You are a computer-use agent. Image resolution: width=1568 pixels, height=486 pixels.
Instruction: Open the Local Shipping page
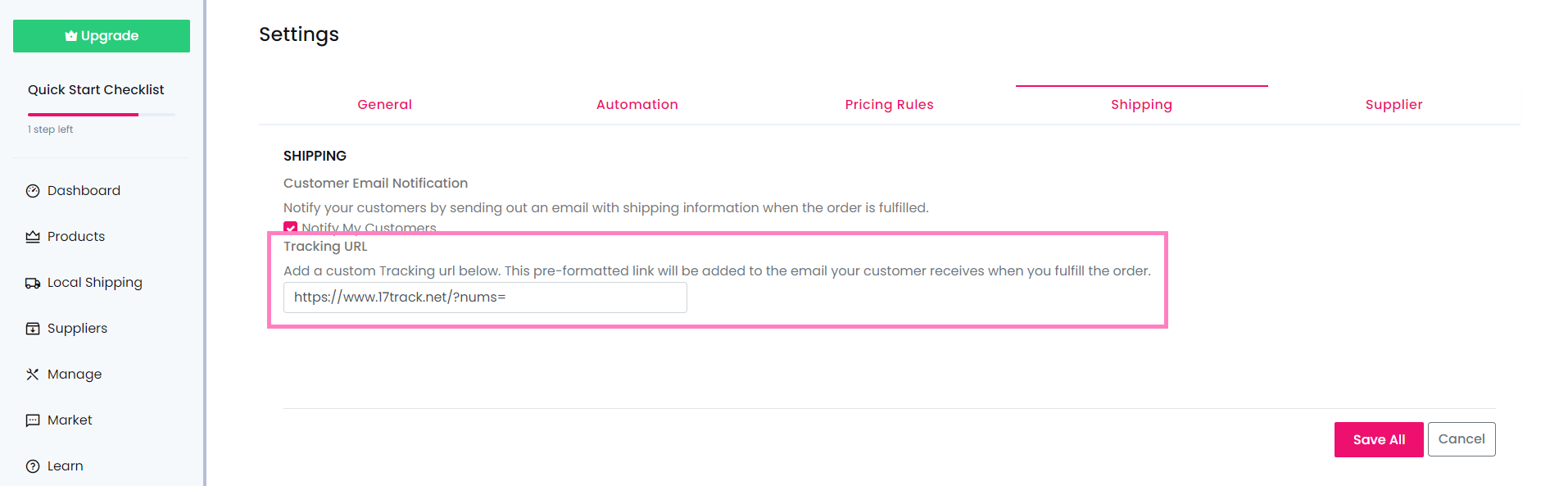coord(94,283)
